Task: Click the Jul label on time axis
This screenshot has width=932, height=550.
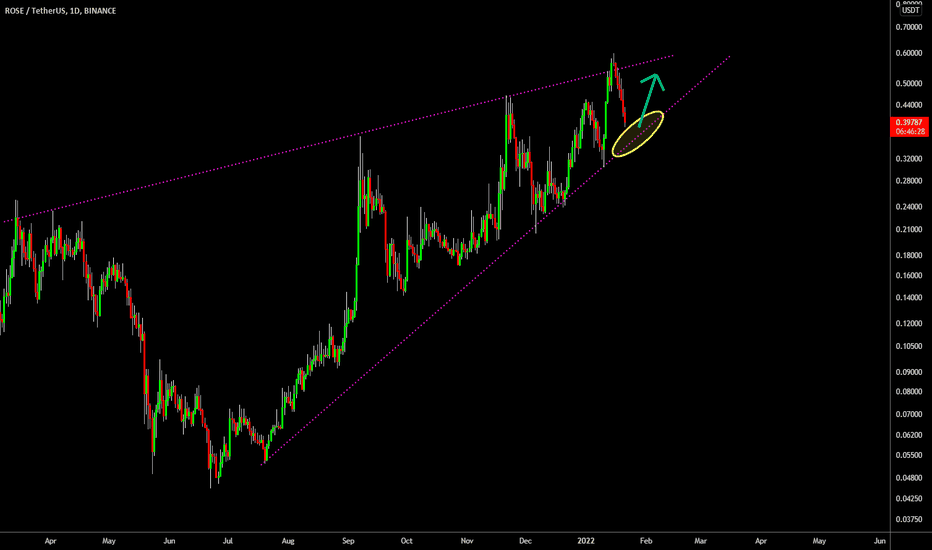Action: (228, 541)
